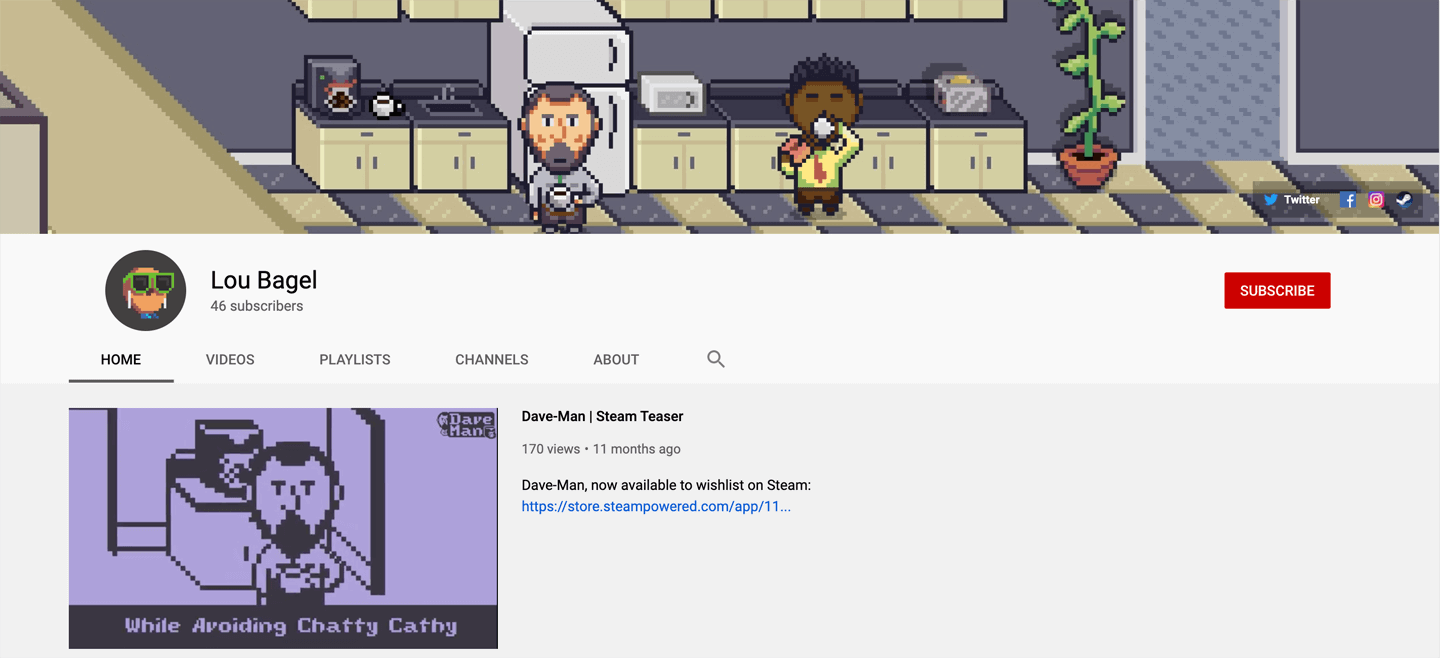Switch to the Home tab
Viewport: 1440px width, 658px height.
(121, 359)
